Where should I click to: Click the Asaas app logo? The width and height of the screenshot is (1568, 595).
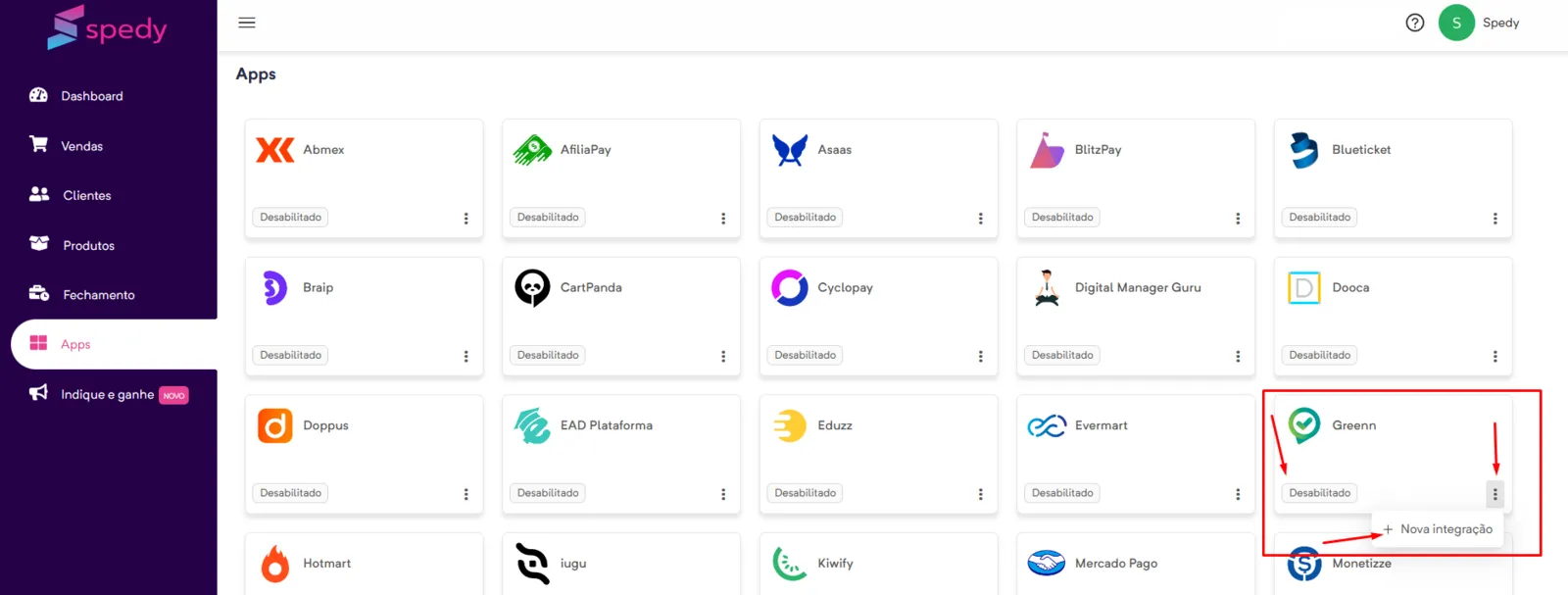[x=790, y=150]
